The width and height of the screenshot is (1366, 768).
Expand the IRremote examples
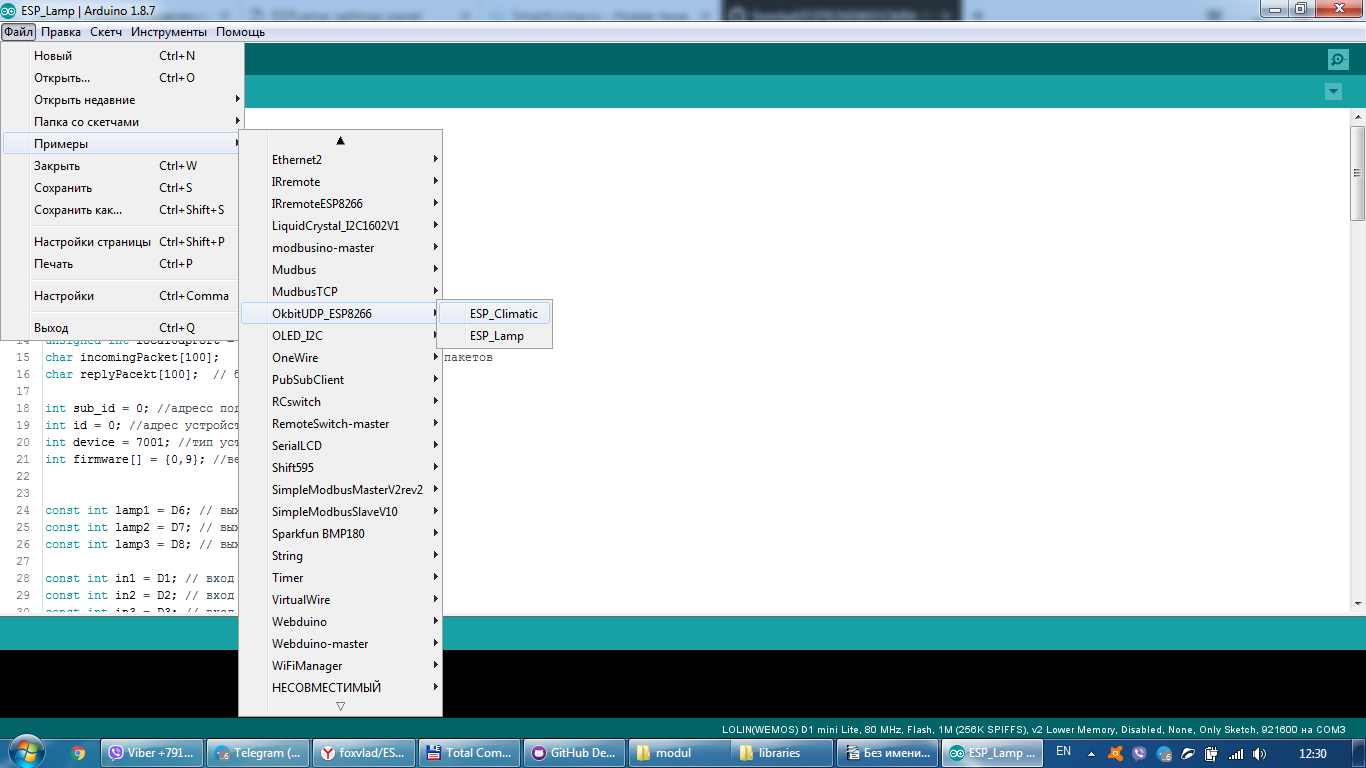tap(340, 182)
